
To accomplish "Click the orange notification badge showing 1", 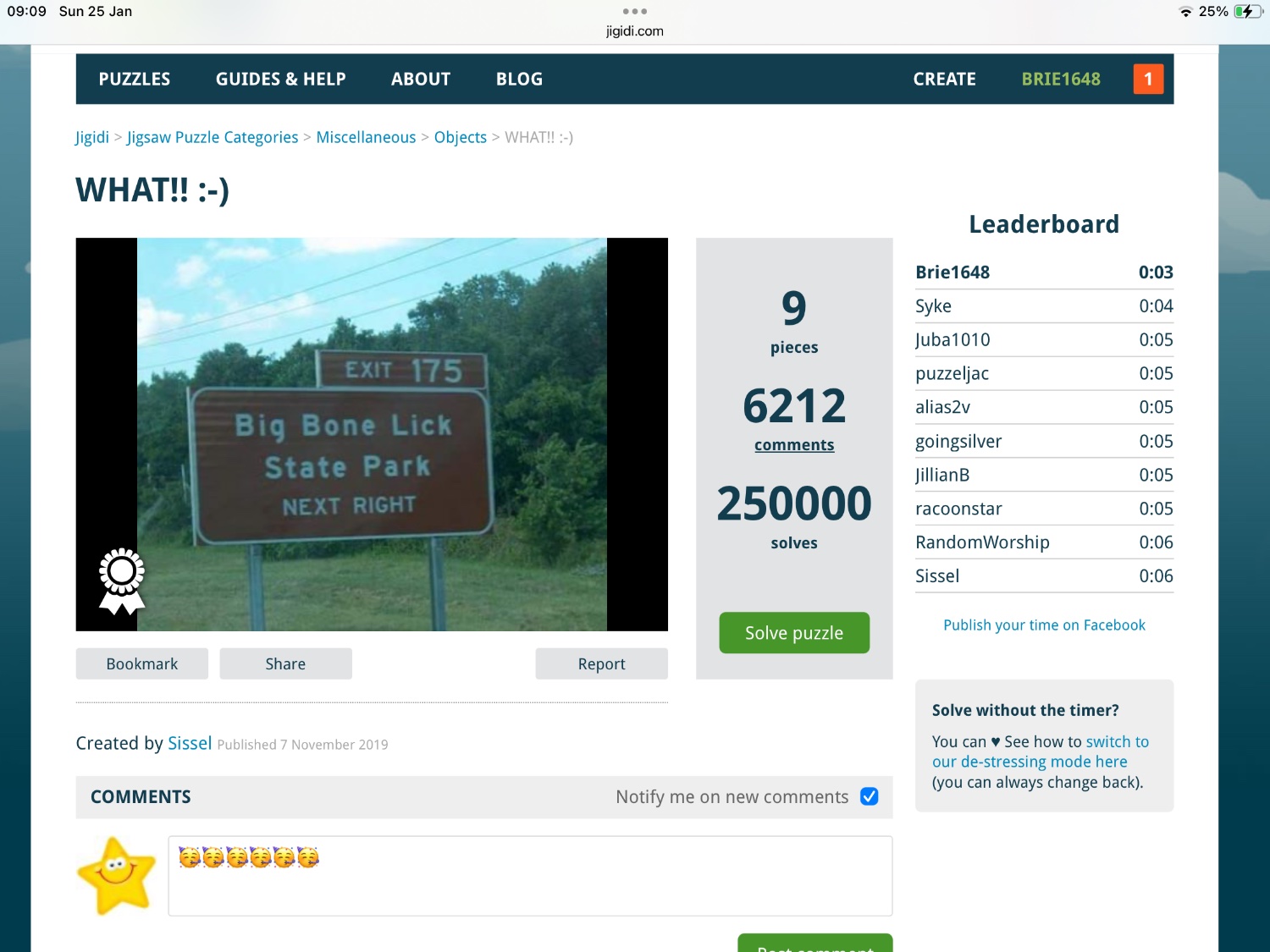I will 1148,79.
